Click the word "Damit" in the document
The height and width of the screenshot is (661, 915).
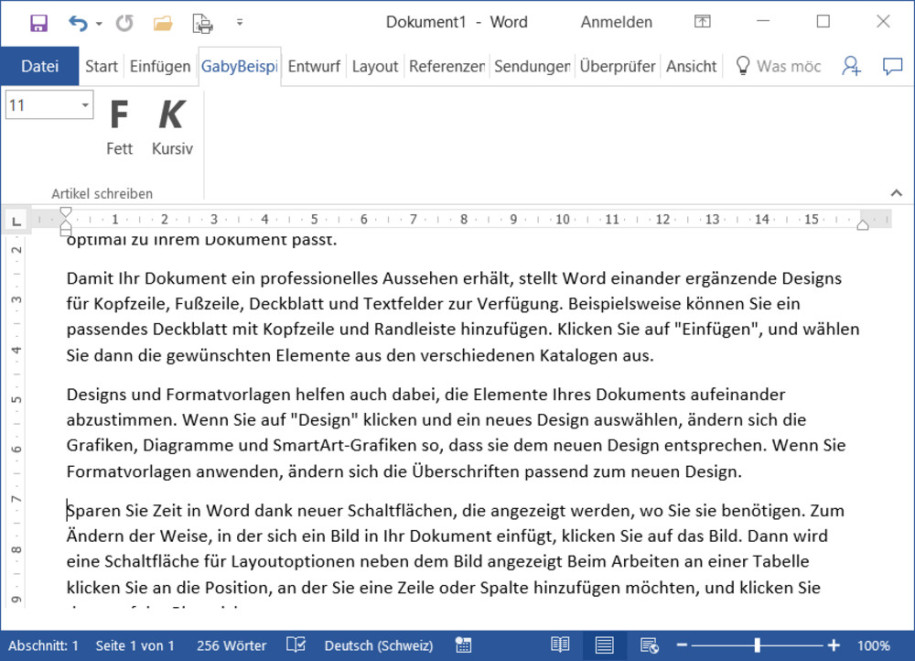[90, 278]
